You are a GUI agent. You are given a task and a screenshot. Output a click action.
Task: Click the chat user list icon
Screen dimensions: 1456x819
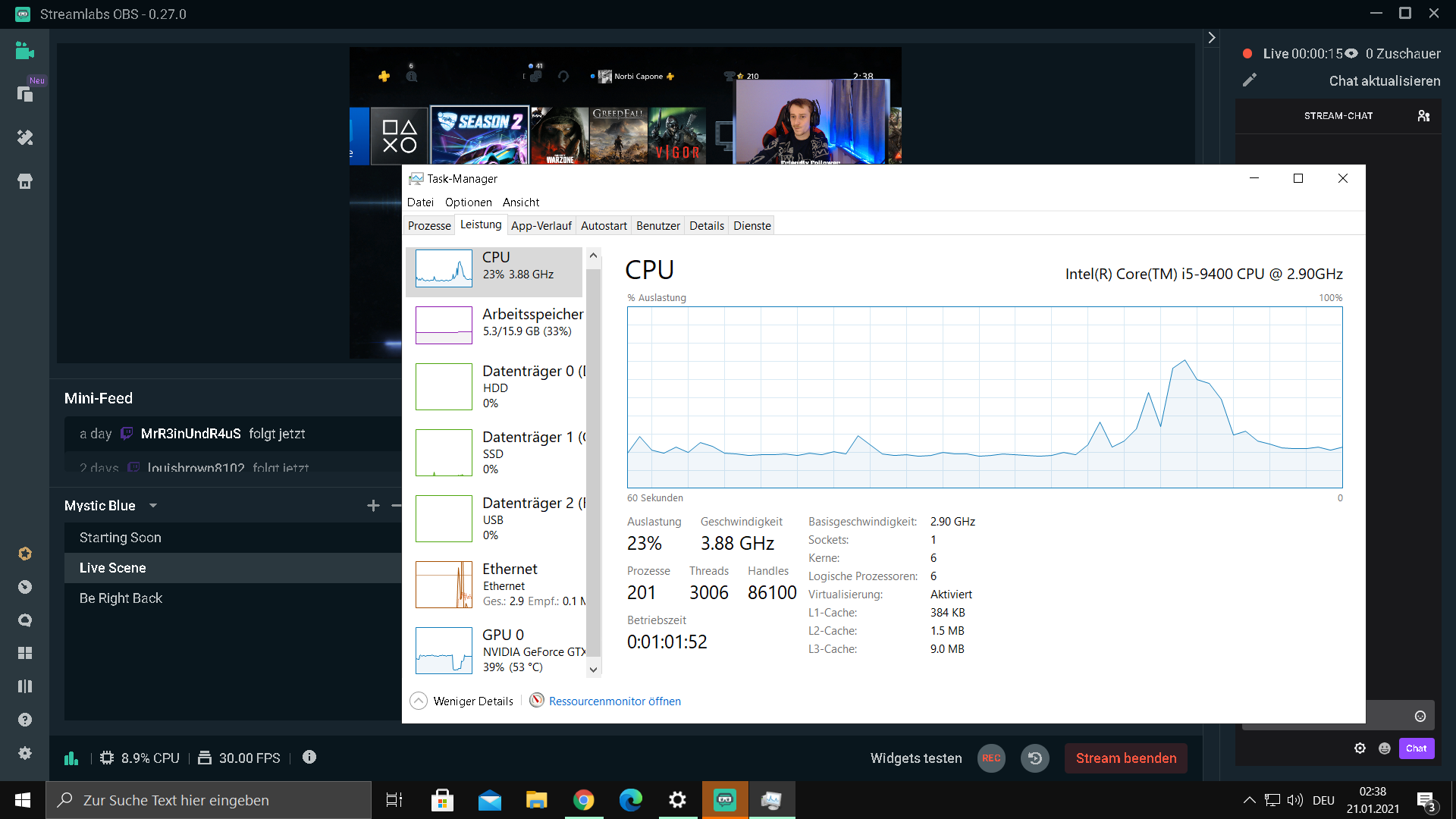pyautogui.click(x=1423, y=116)
